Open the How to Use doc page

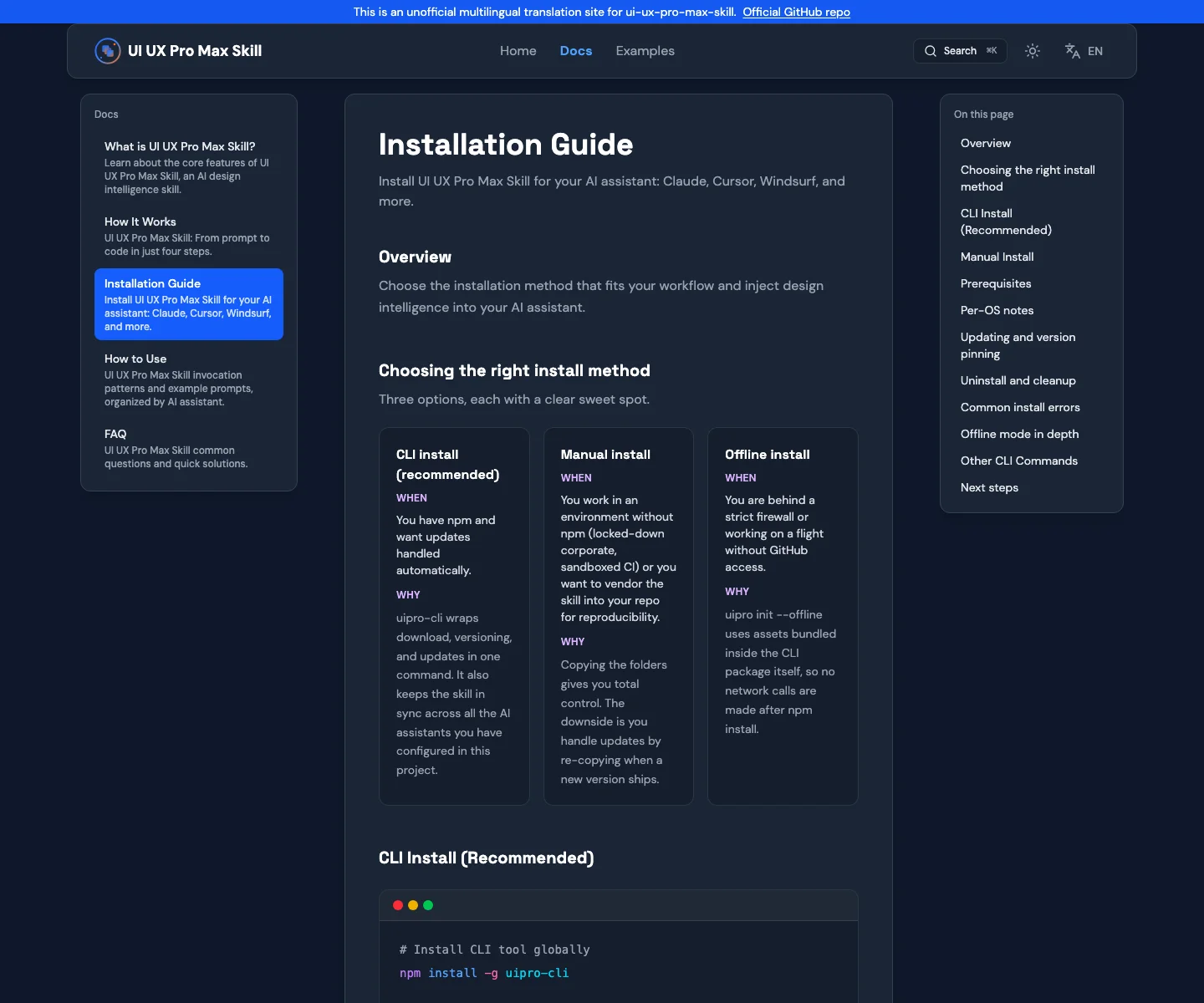tap(189, 379)
